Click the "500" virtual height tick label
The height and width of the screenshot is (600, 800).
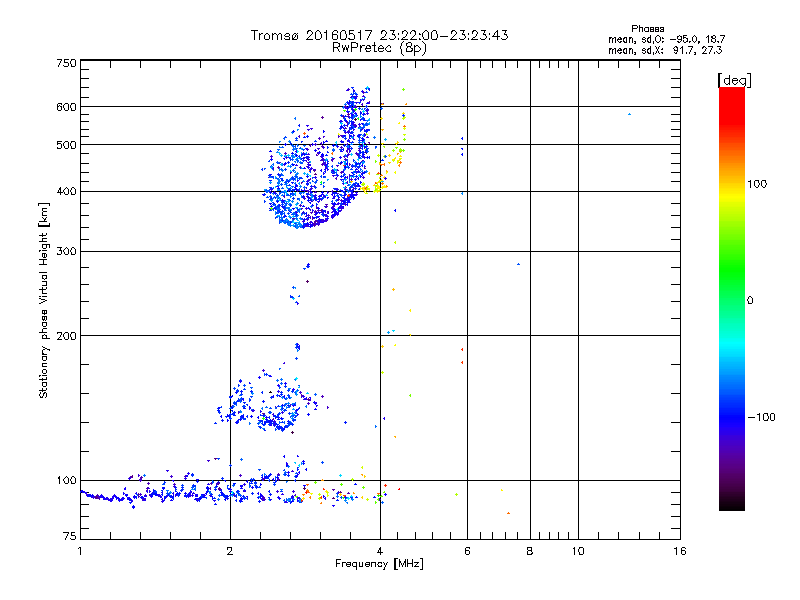coord(66,145)
